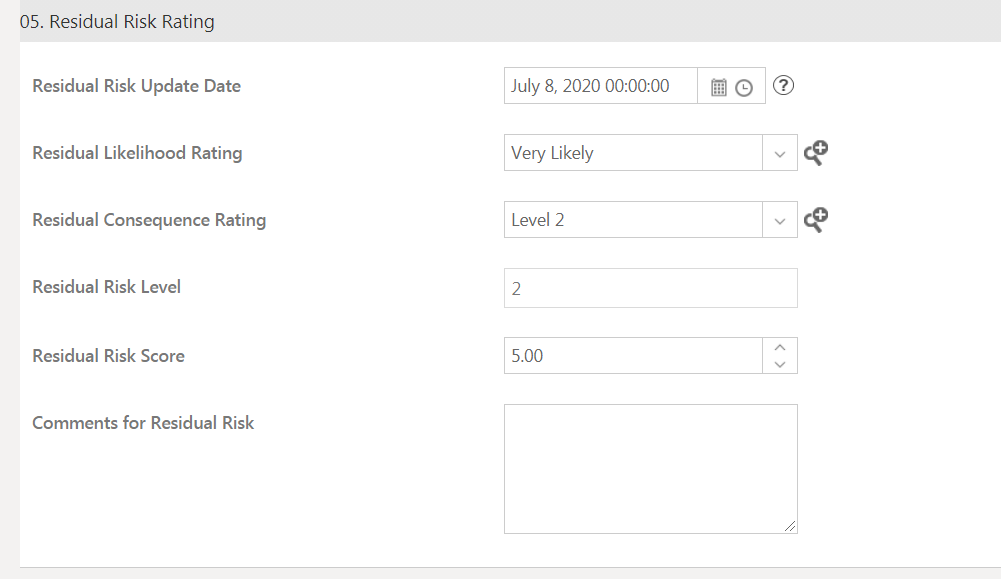Decrease Residual Risk Score with down arrow
The width and height of the screenshot is (1001, 579).
(x=780, y=364)
